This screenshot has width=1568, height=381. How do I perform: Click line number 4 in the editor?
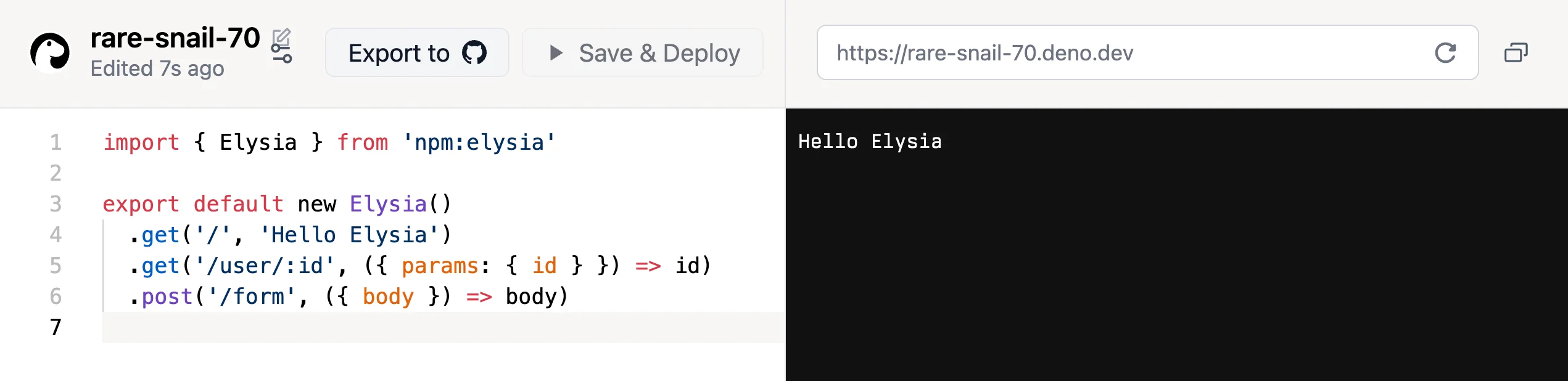pyautogui.click(x=56, y=234)
